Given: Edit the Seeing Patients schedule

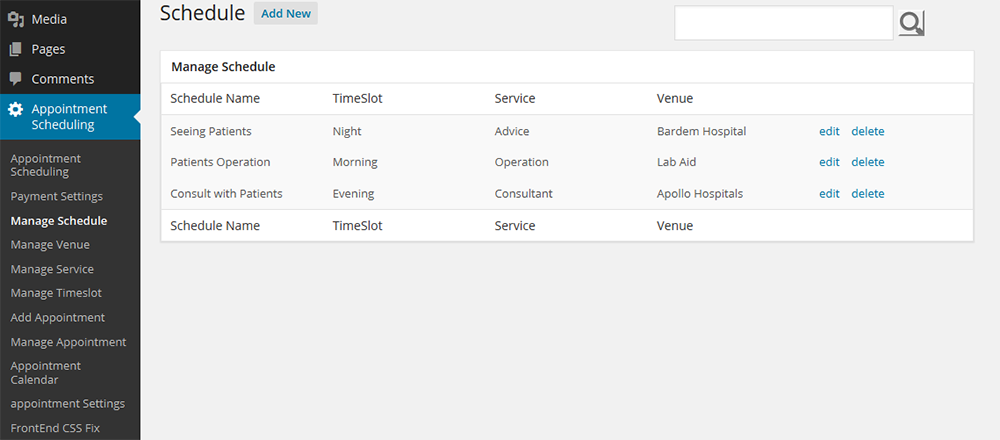Looking at the screenshot, I should pos(829,131).
